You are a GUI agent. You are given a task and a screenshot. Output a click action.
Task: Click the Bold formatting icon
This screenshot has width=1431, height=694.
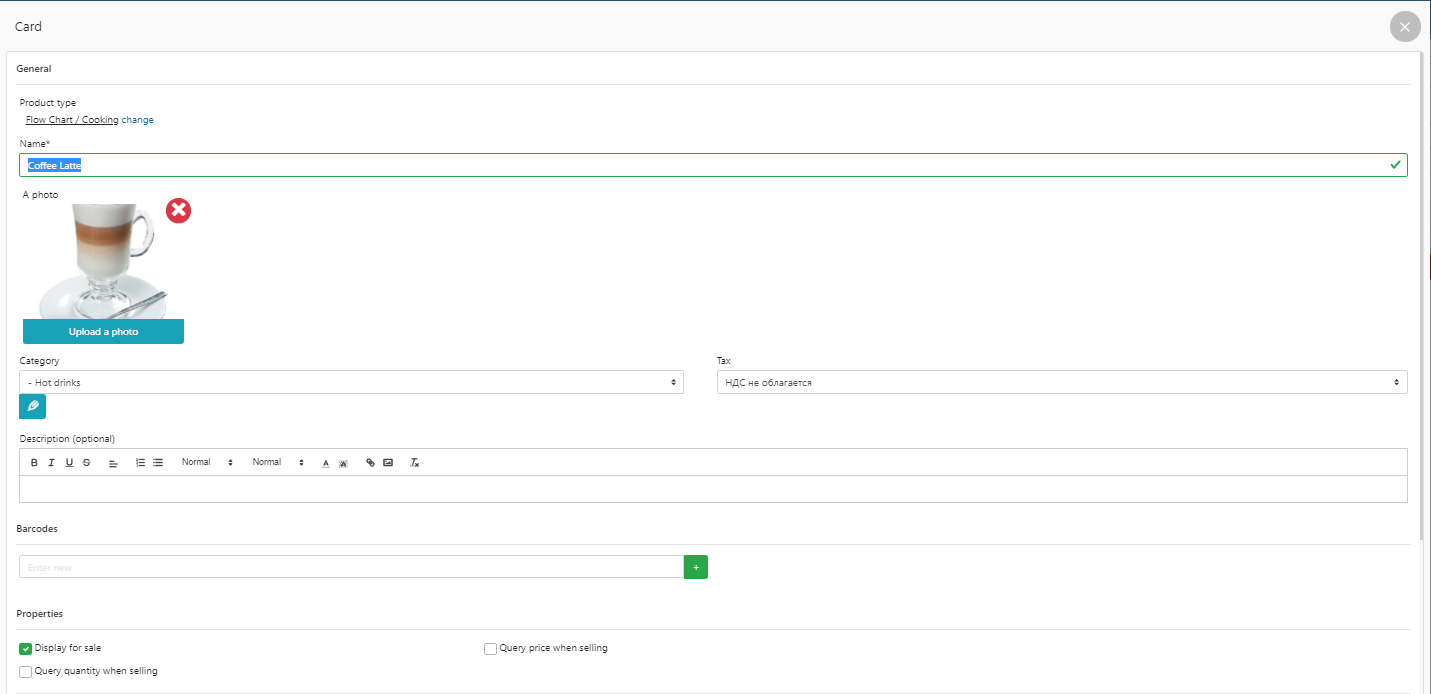tap(34, 463)
